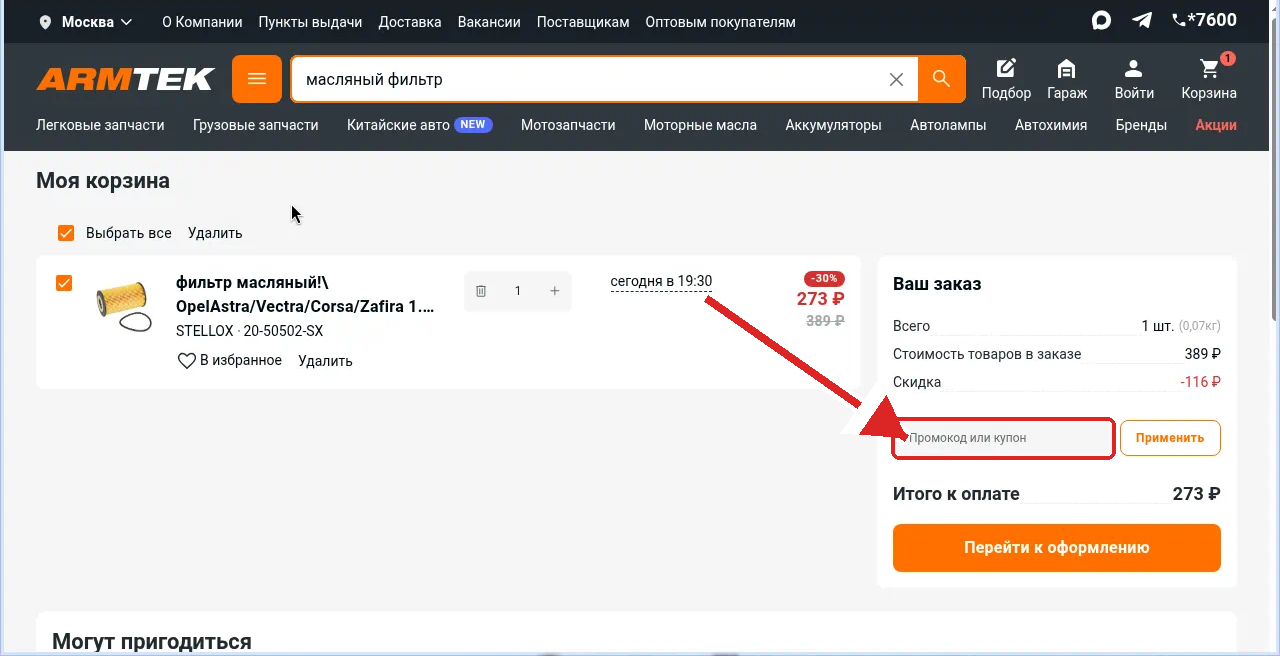1280x656 pixels.
Task: Increase quantity with the plus button
Action: point(555,291)
